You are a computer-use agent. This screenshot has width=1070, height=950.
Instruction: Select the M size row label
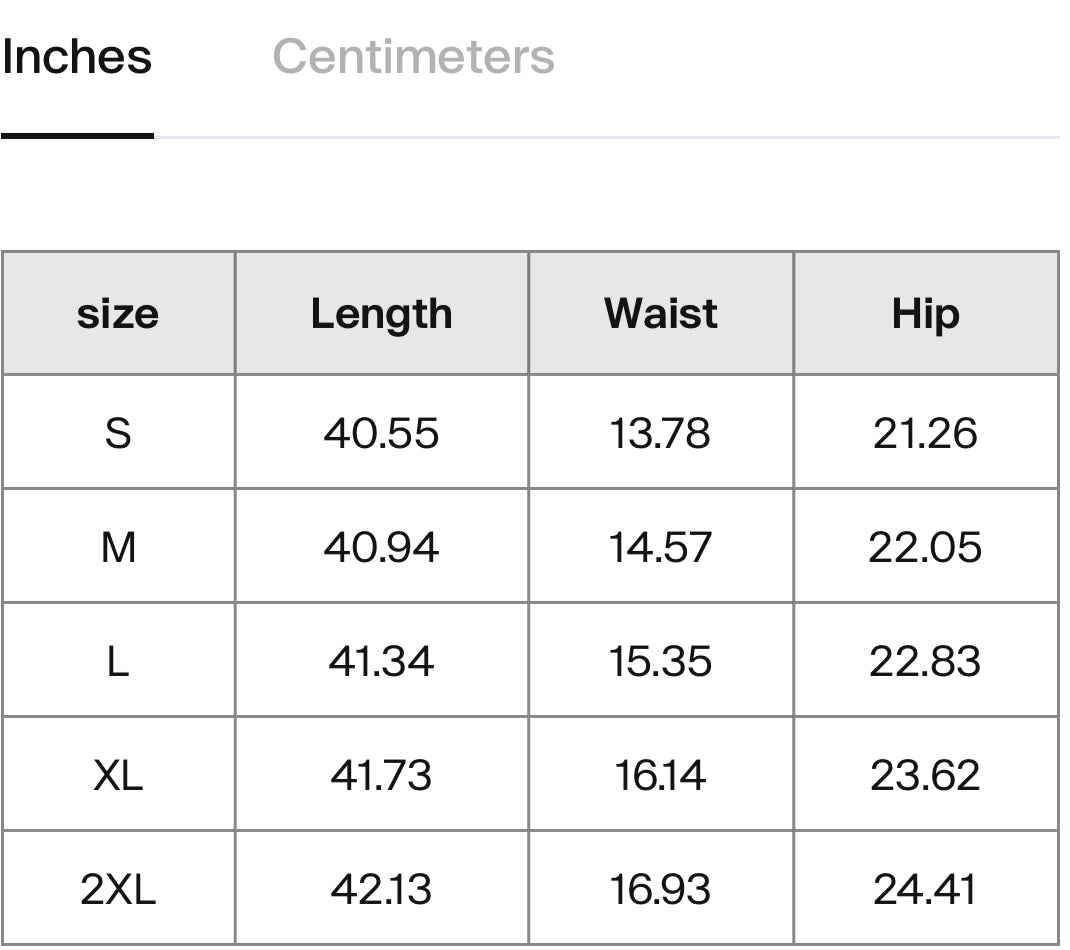click(118, 547)
